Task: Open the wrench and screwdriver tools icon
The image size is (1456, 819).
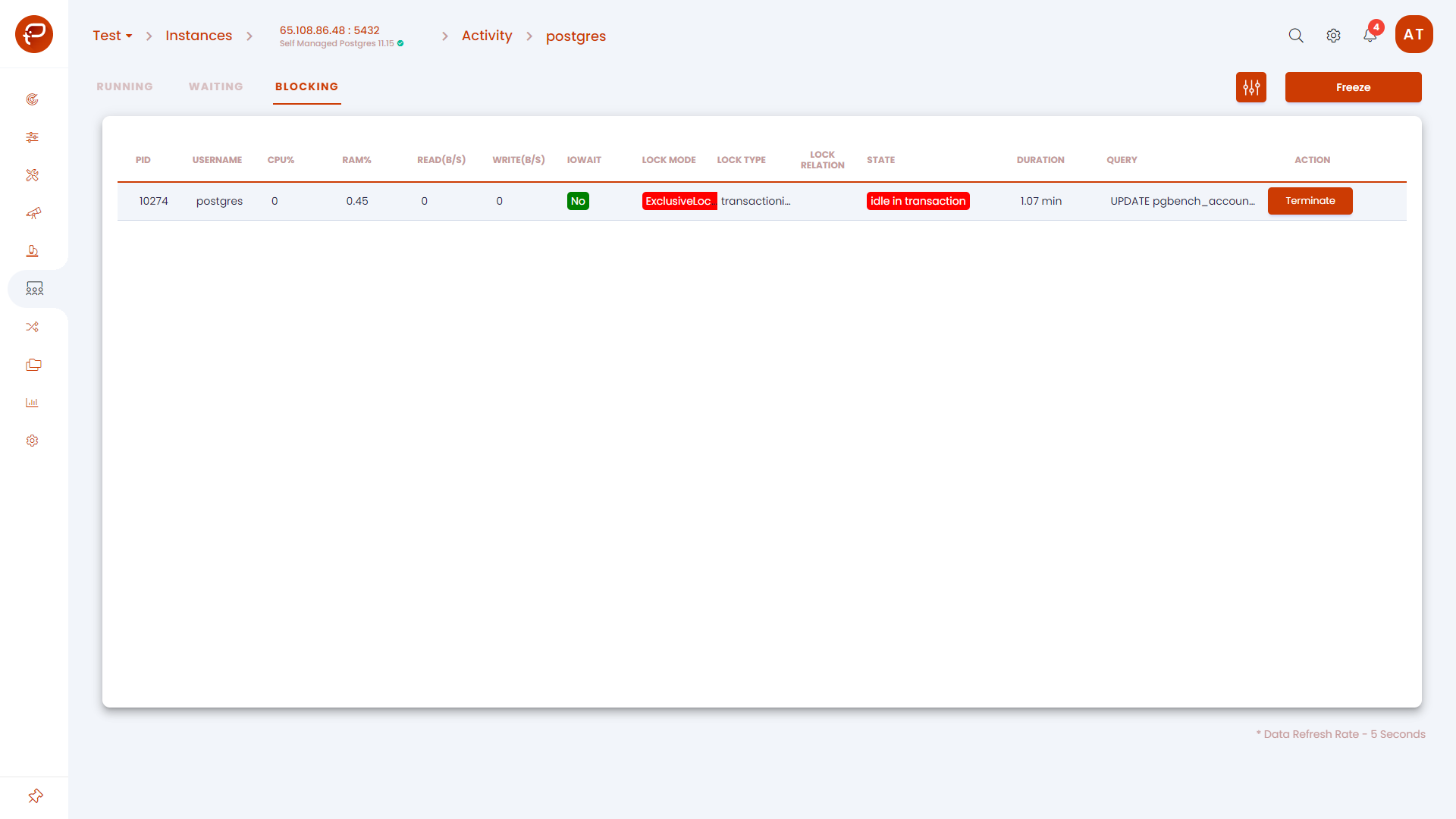Action: pyautogui.click(x=32, y=175)
